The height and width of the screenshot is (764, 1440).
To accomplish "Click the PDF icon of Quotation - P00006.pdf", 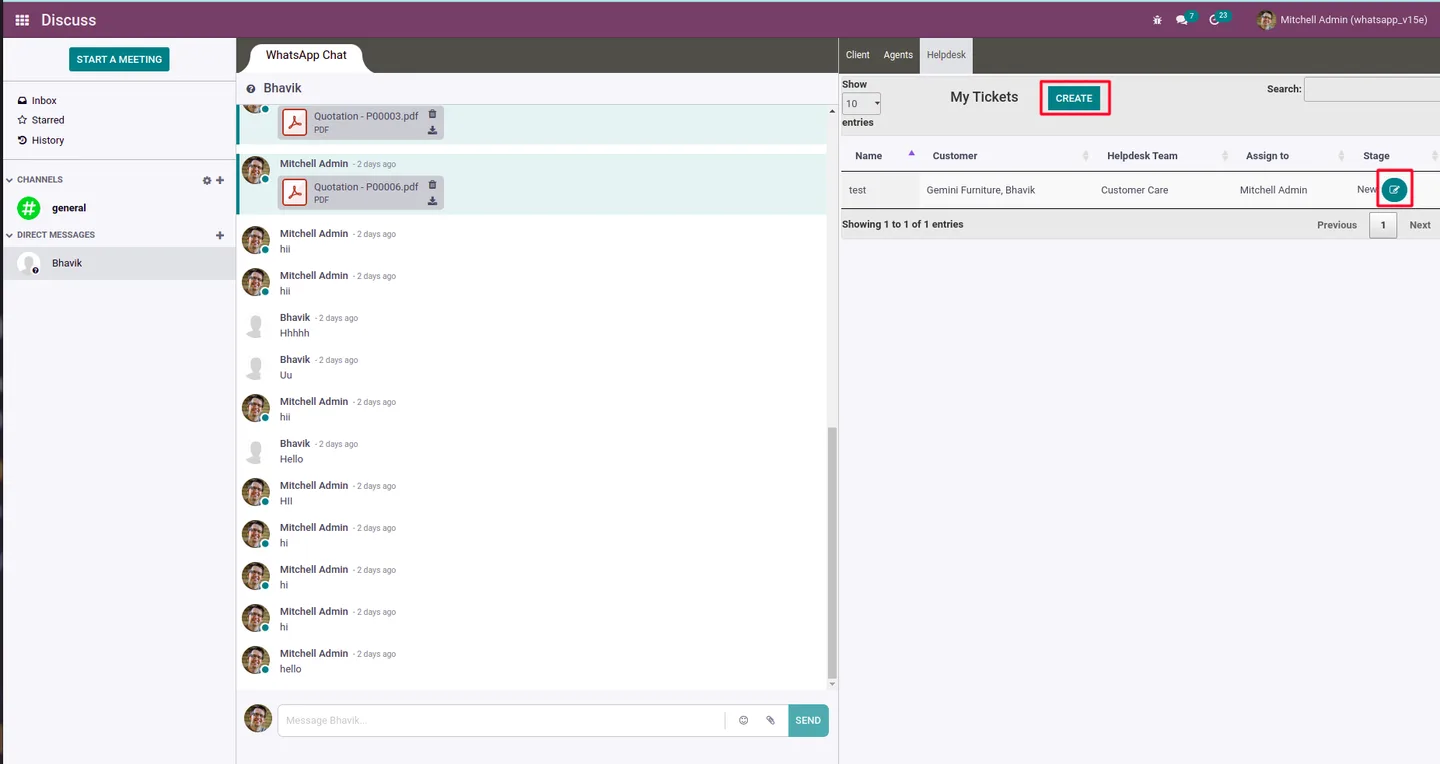I will click(x=294, y=192).
